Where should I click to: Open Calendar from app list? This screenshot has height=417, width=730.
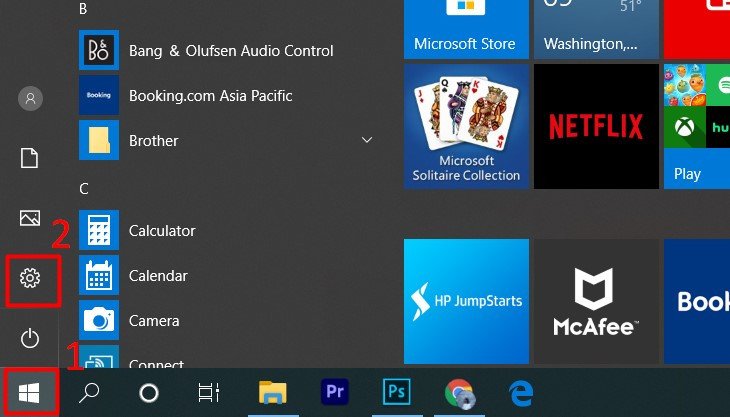click(158, 275)
